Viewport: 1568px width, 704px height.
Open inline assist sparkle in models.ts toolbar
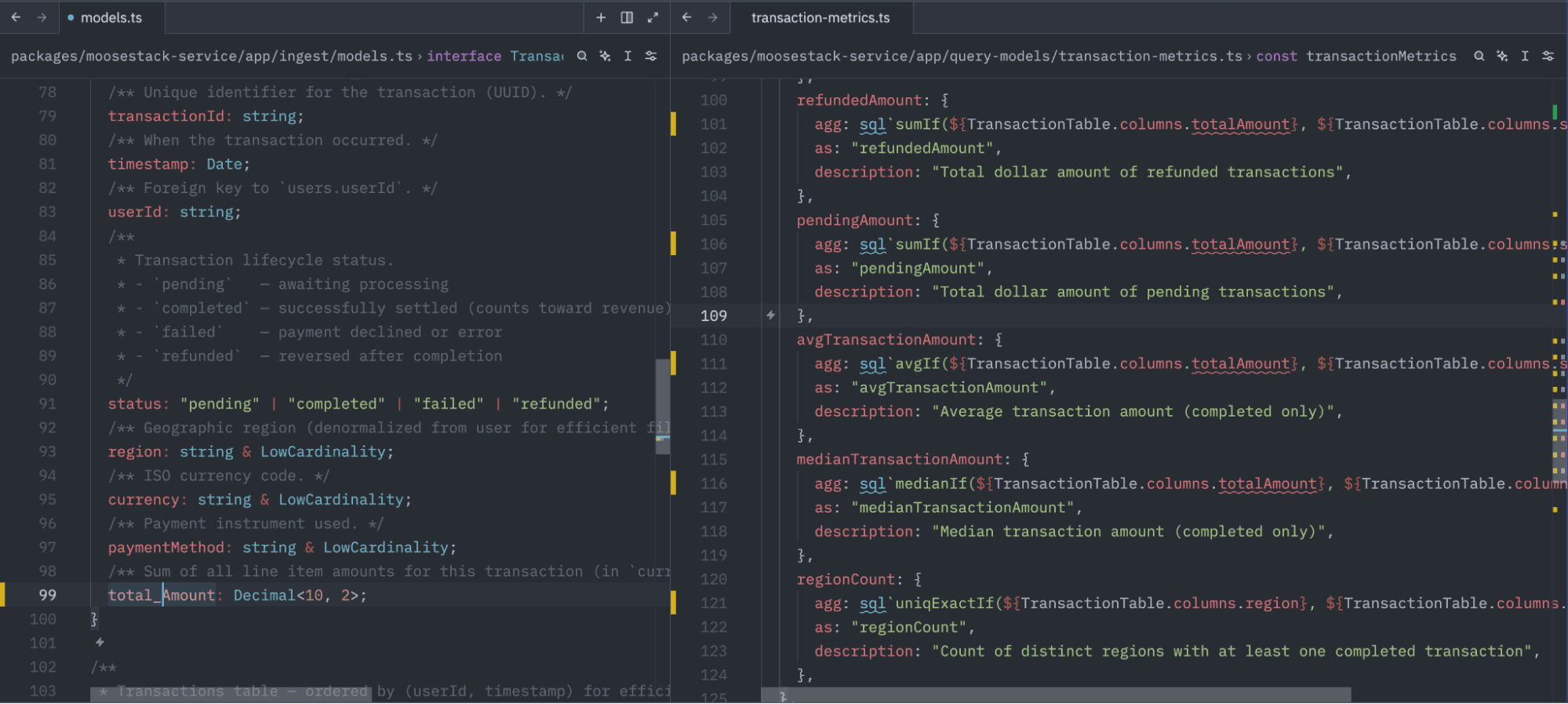(605, 56)
